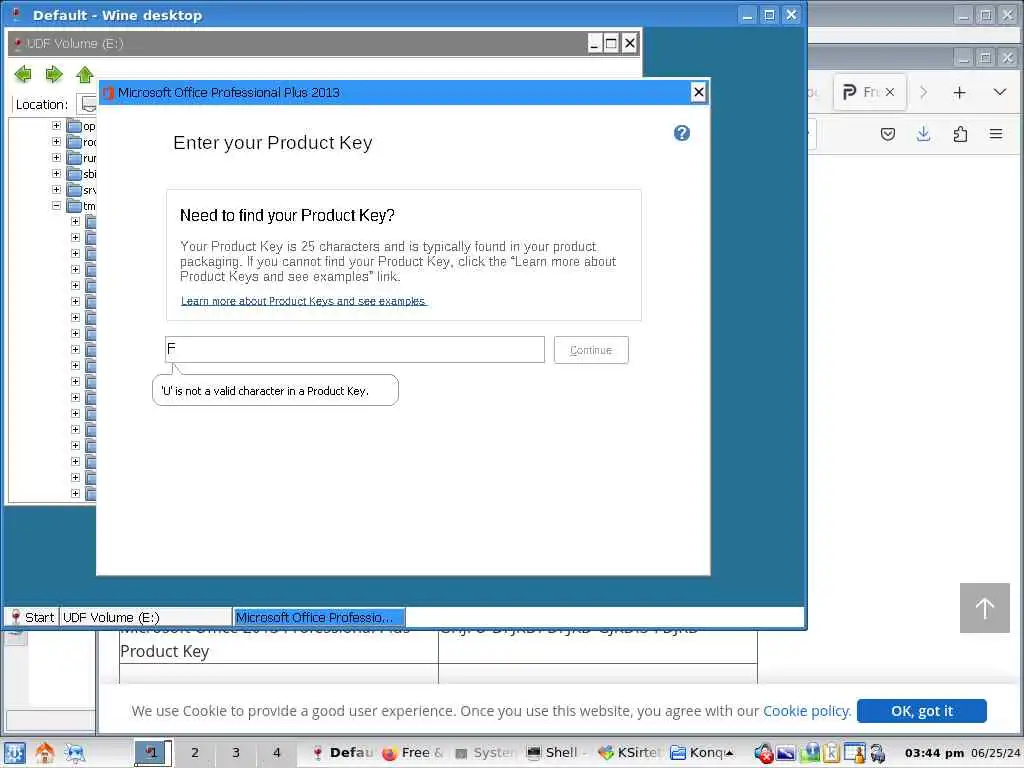The width and height of the screenshot is (1024, 768).
Task: Click the blue monitor tray icon
Action: pos(786,753)
